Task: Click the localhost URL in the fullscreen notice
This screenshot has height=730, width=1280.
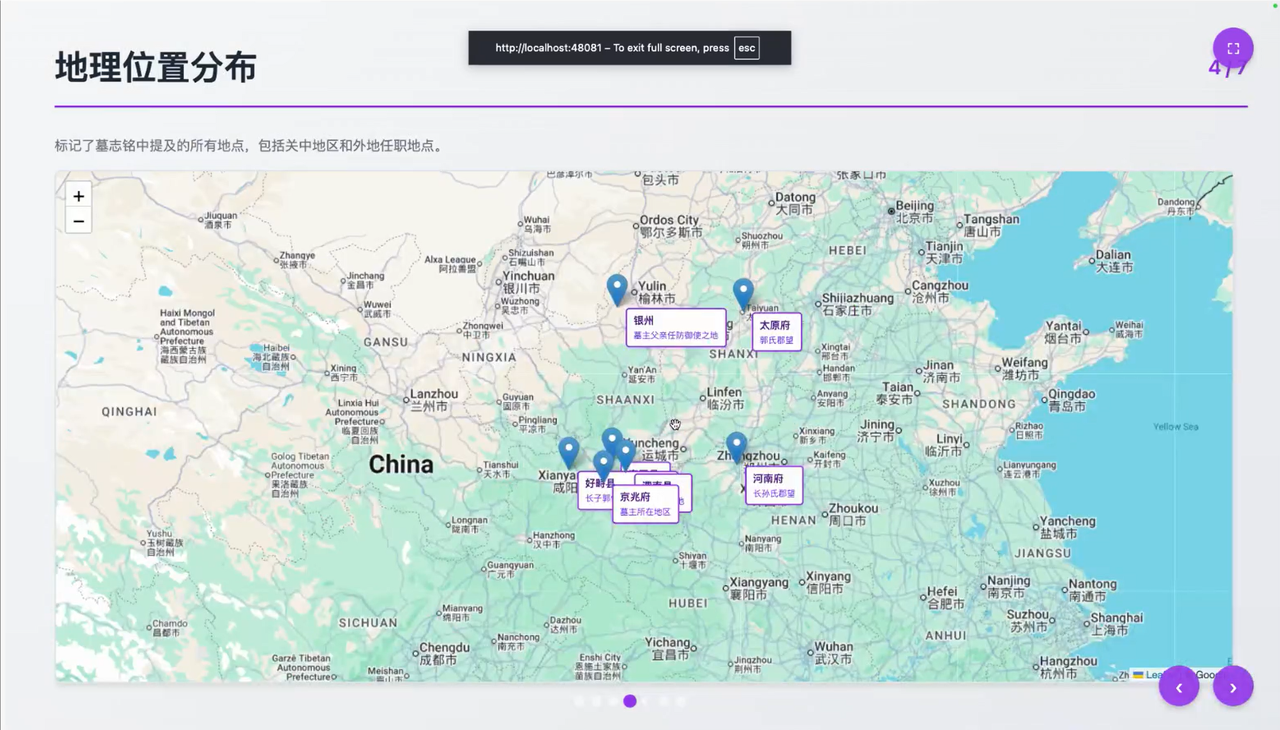Action: pyautogui.click(x=551, y=47)
